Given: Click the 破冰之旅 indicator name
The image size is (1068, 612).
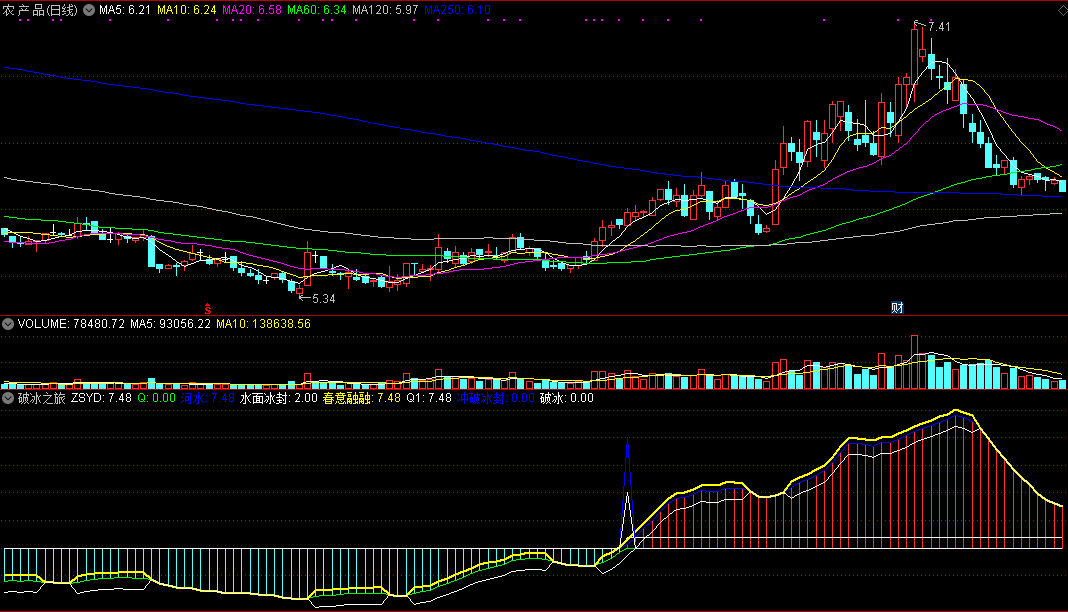Looking at the screenshot, I should click(x=42, y=398).
